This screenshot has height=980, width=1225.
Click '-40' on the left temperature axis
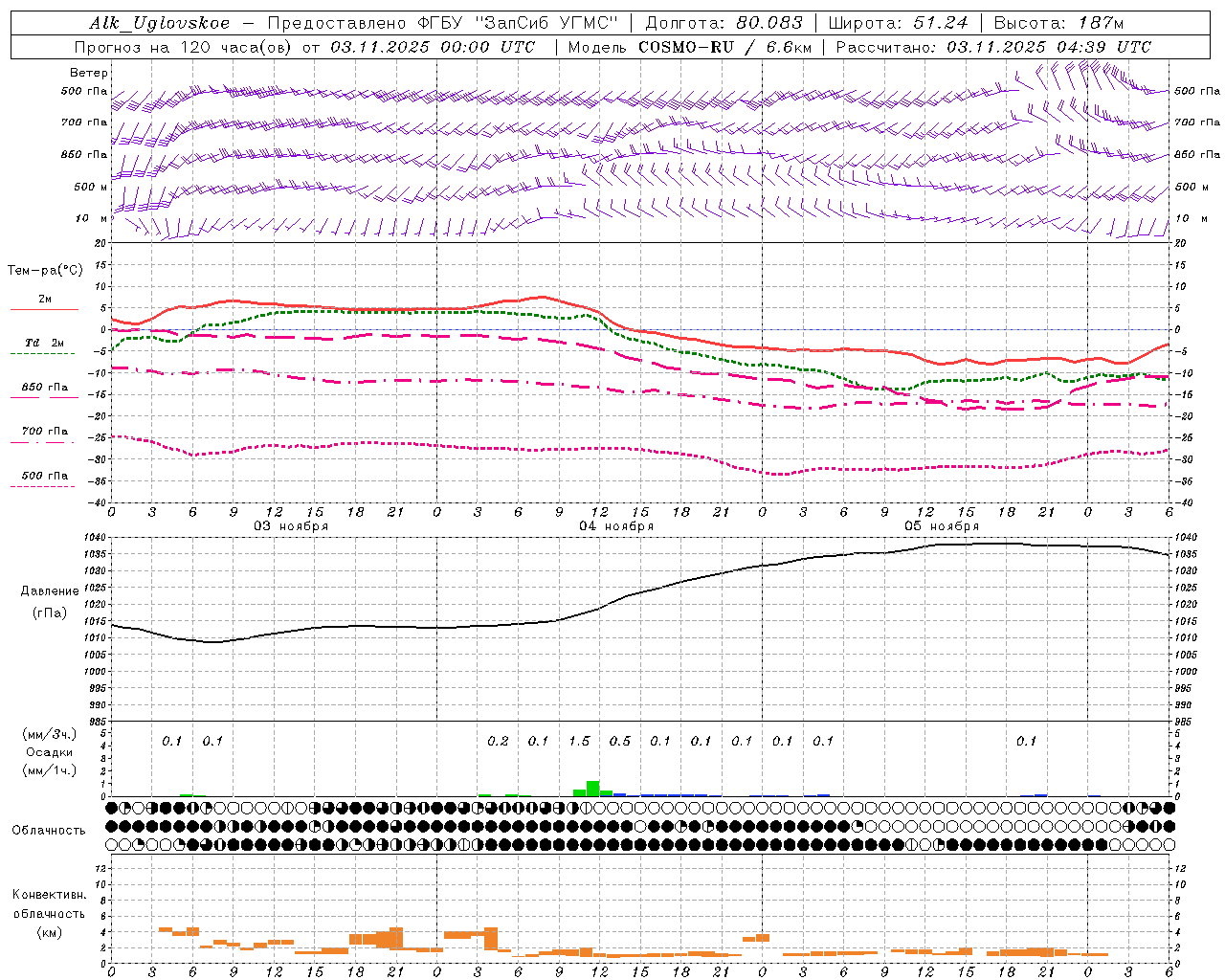click(x=99, y=502)
